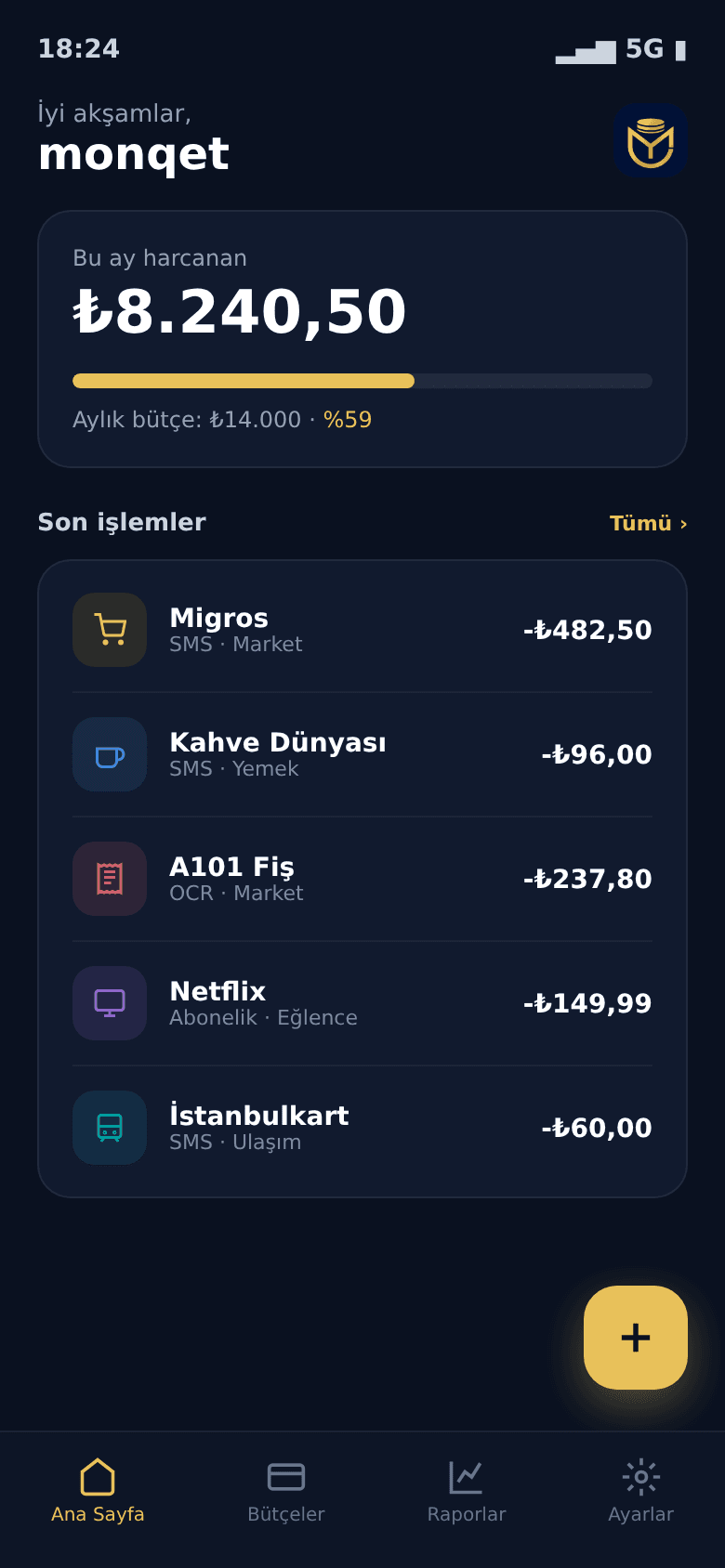Go to the Ana Sayfa tab

point(98,1492)
